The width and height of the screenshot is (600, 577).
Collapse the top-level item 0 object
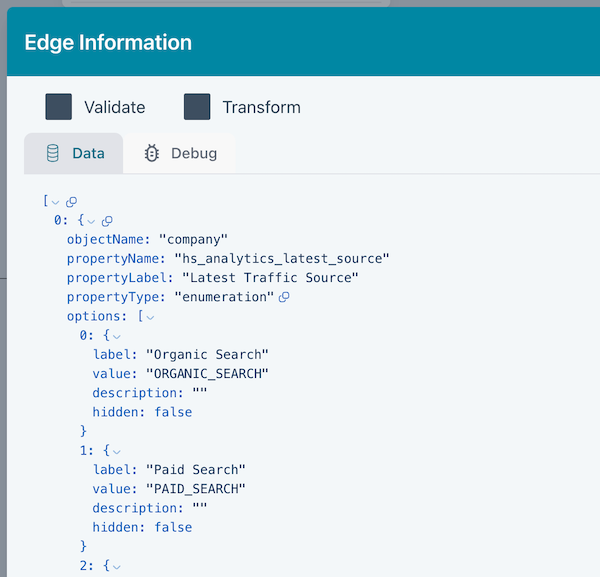[91, 221]
